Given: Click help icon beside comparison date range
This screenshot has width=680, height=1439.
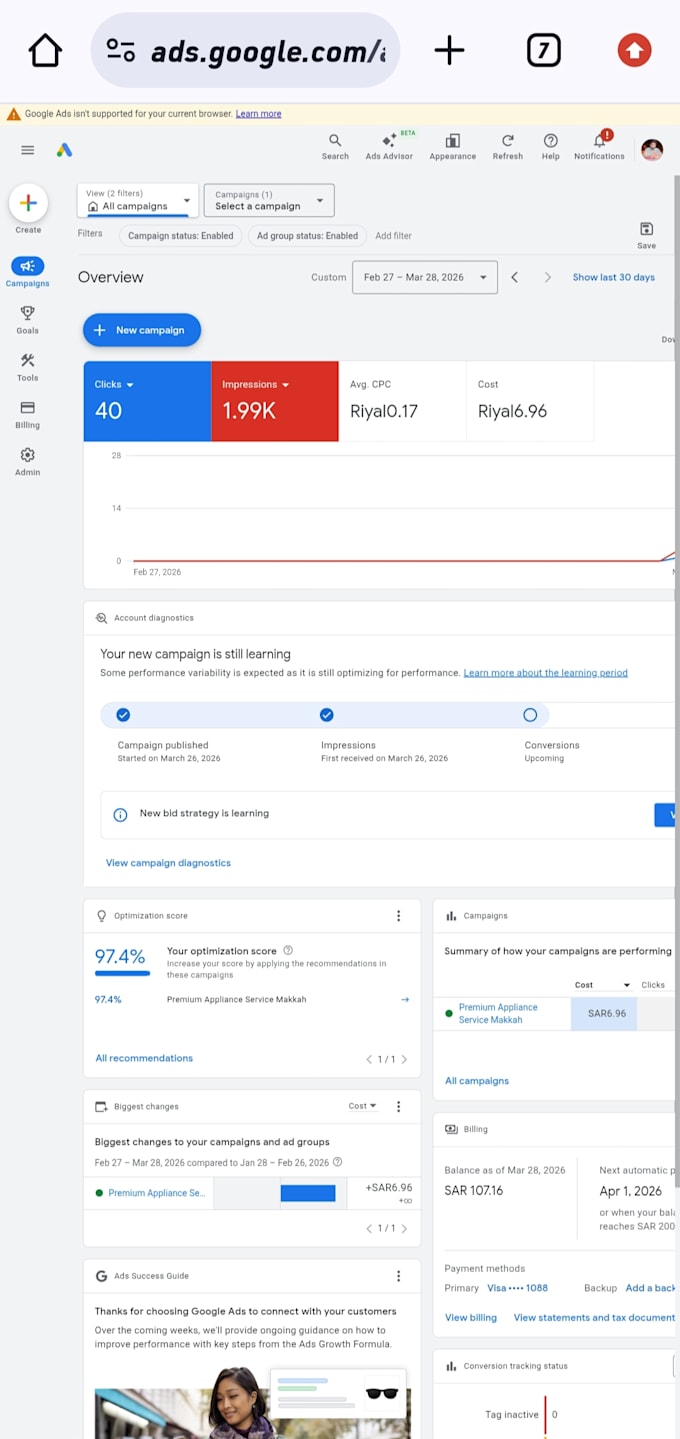Looking at the screenshot, I should point(337,1162).
